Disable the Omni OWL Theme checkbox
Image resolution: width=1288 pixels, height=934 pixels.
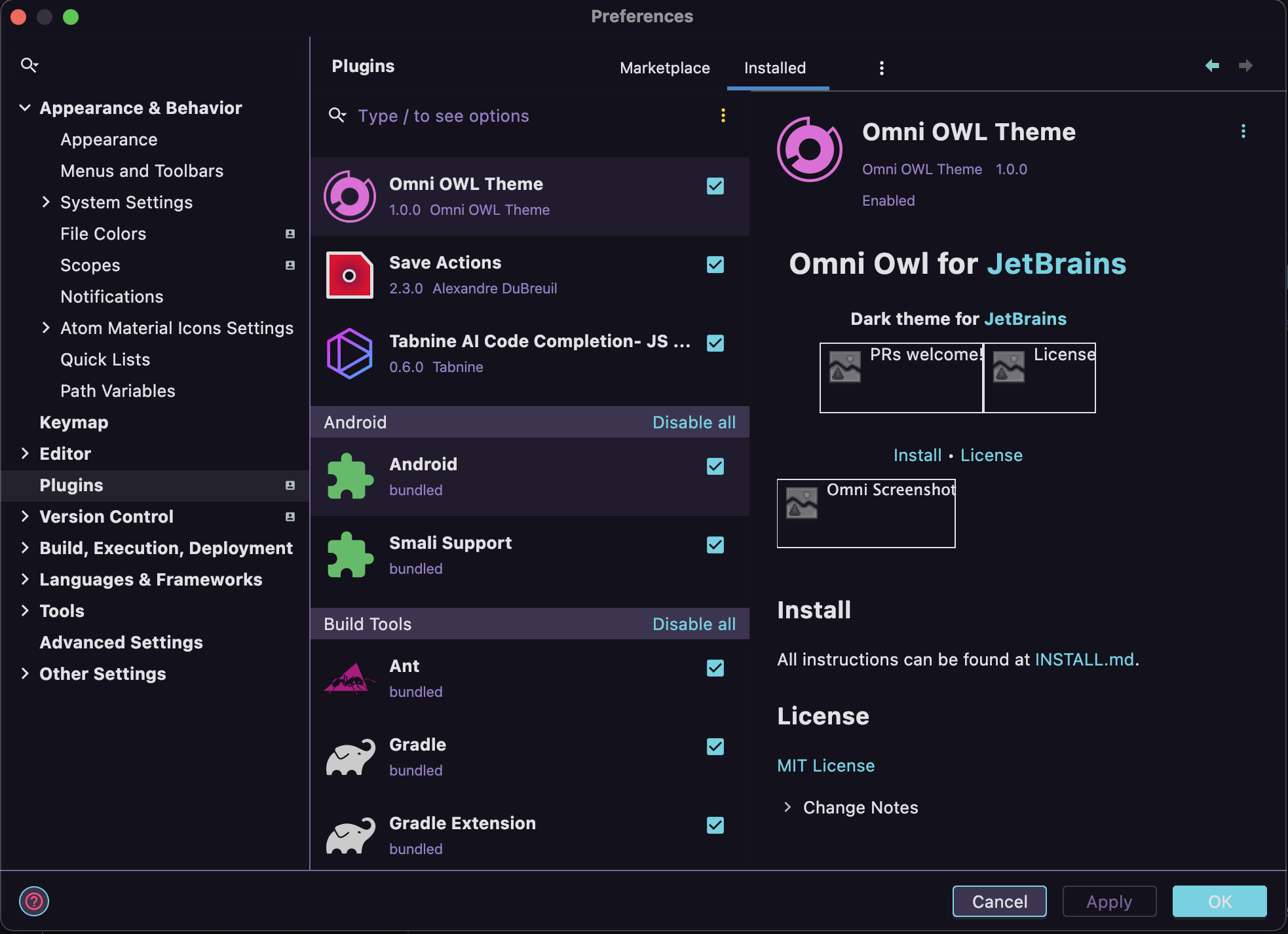tap(715, 186)
